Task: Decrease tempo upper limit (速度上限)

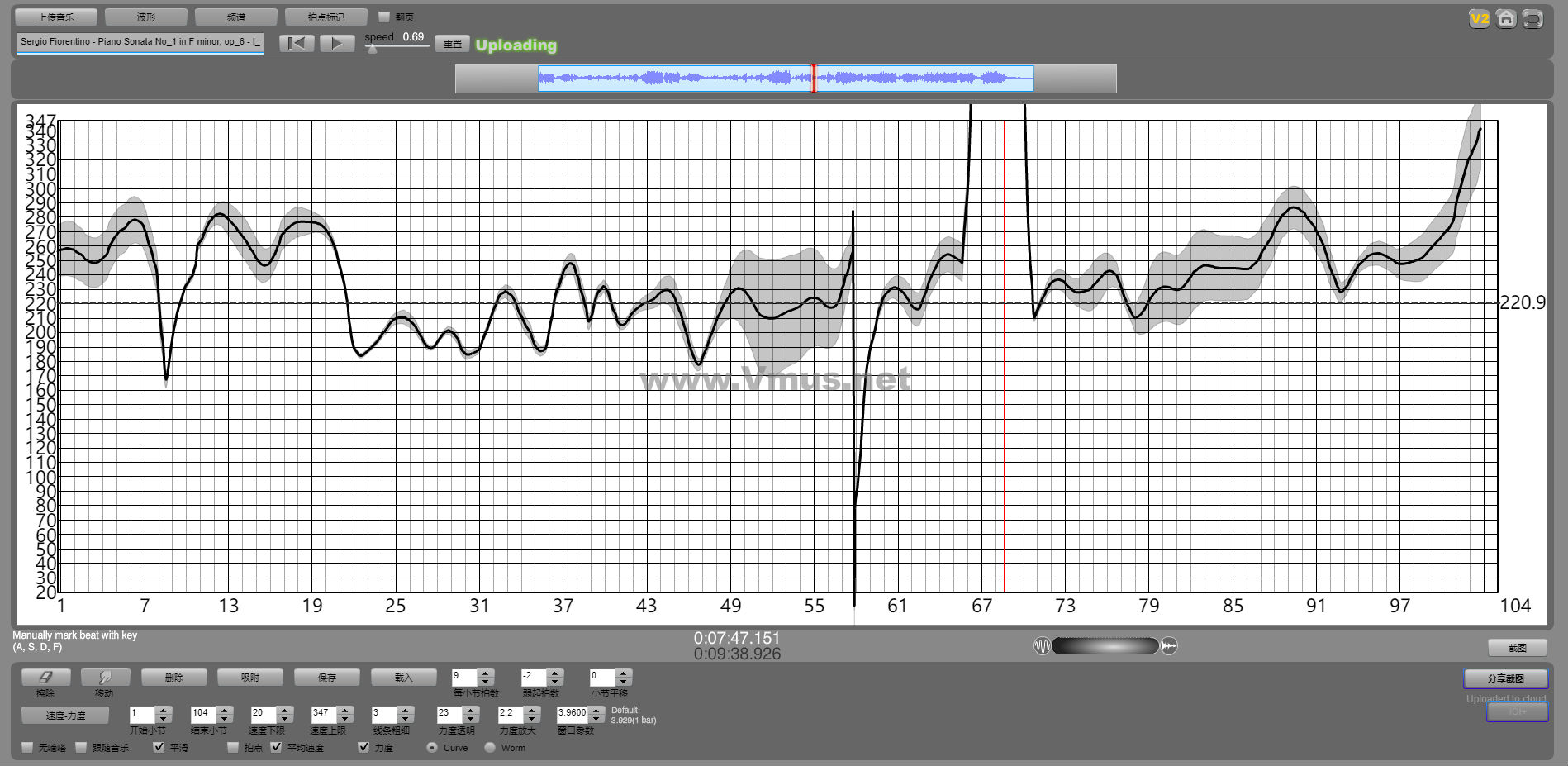Action: [345, 718]
